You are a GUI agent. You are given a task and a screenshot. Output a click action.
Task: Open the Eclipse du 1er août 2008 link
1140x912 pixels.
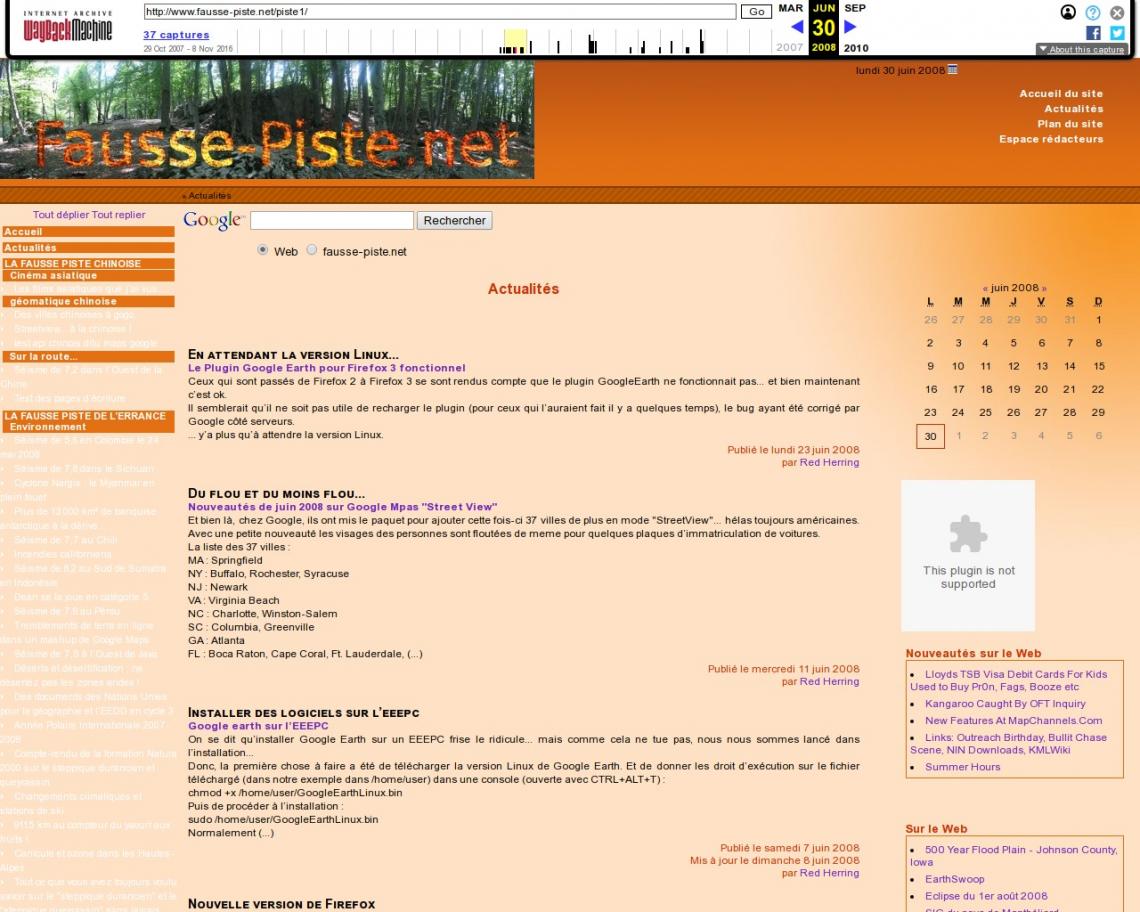tap(986, 896)
